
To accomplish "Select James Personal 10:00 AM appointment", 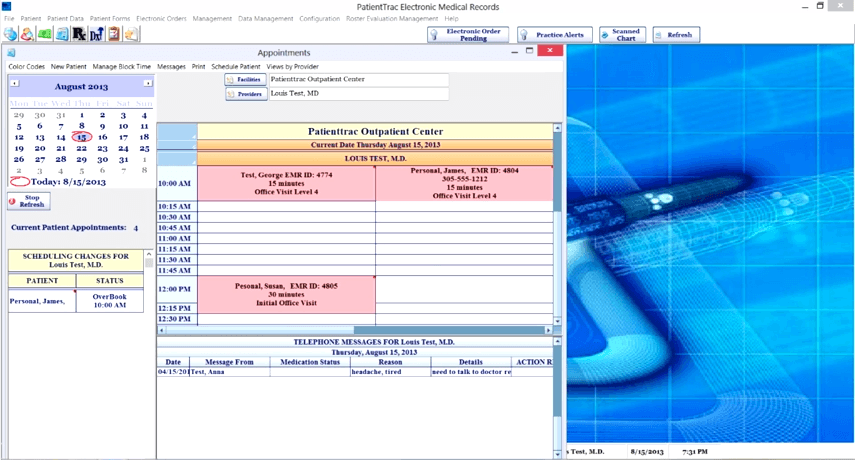I will (x=465, y=183).
